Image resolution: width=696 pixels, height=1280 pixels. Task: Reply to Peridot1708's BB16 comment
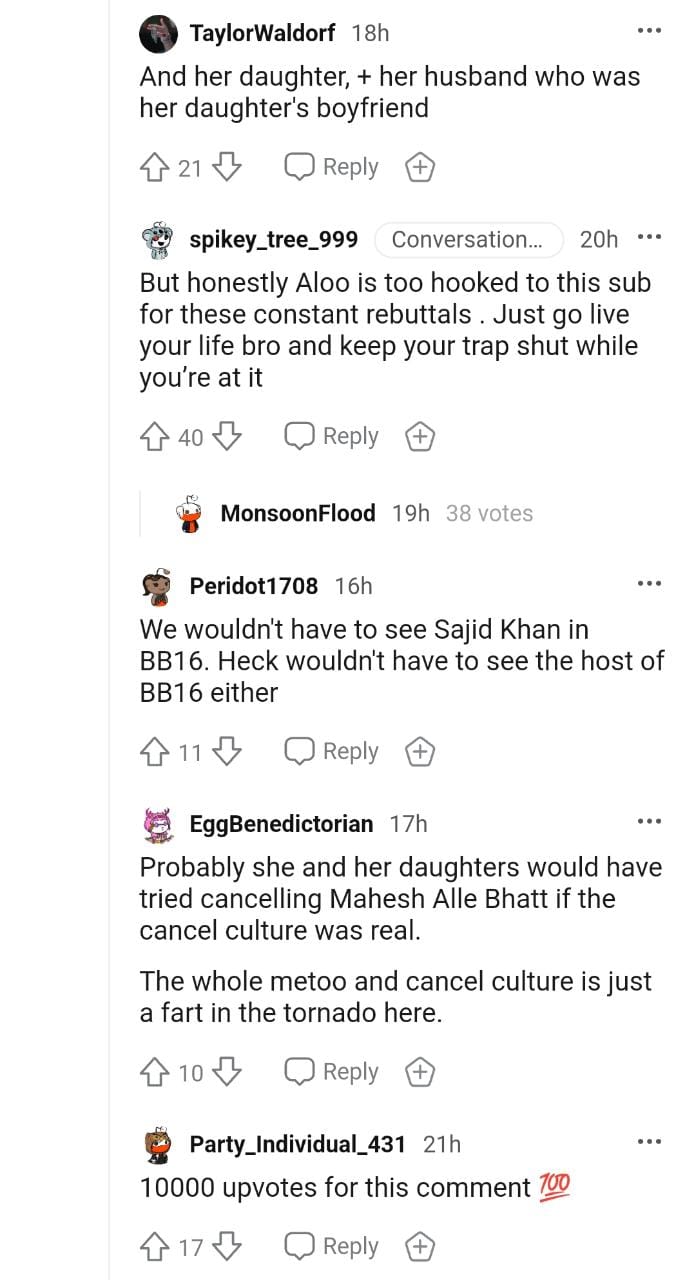(x=333, y=751)
